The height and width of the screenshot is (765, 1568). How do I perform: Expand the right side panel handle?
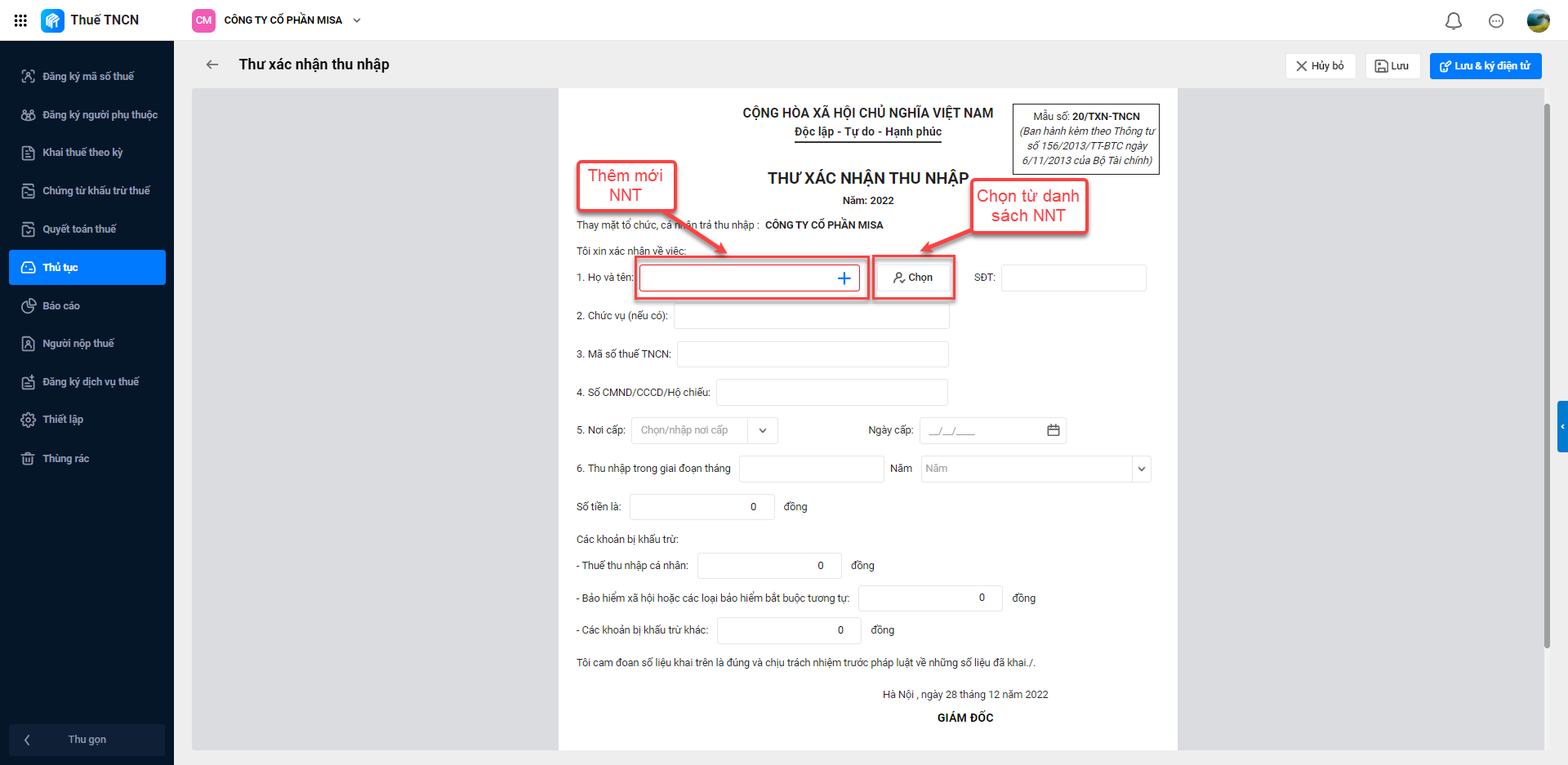(x=1562, y=426)
